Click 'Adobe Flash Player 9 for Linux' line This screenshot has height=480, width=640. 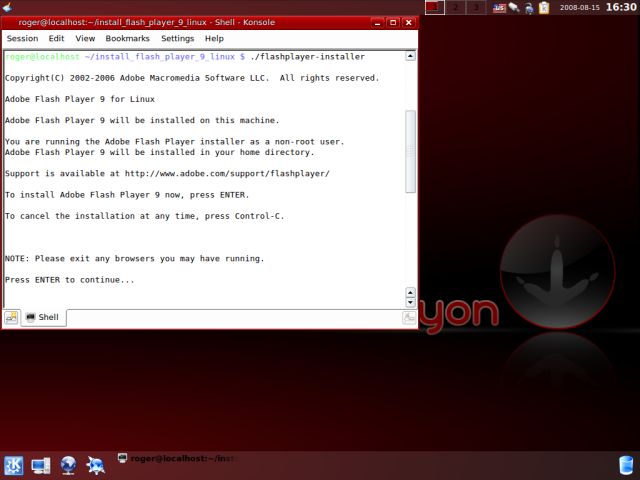click(80, 99)
